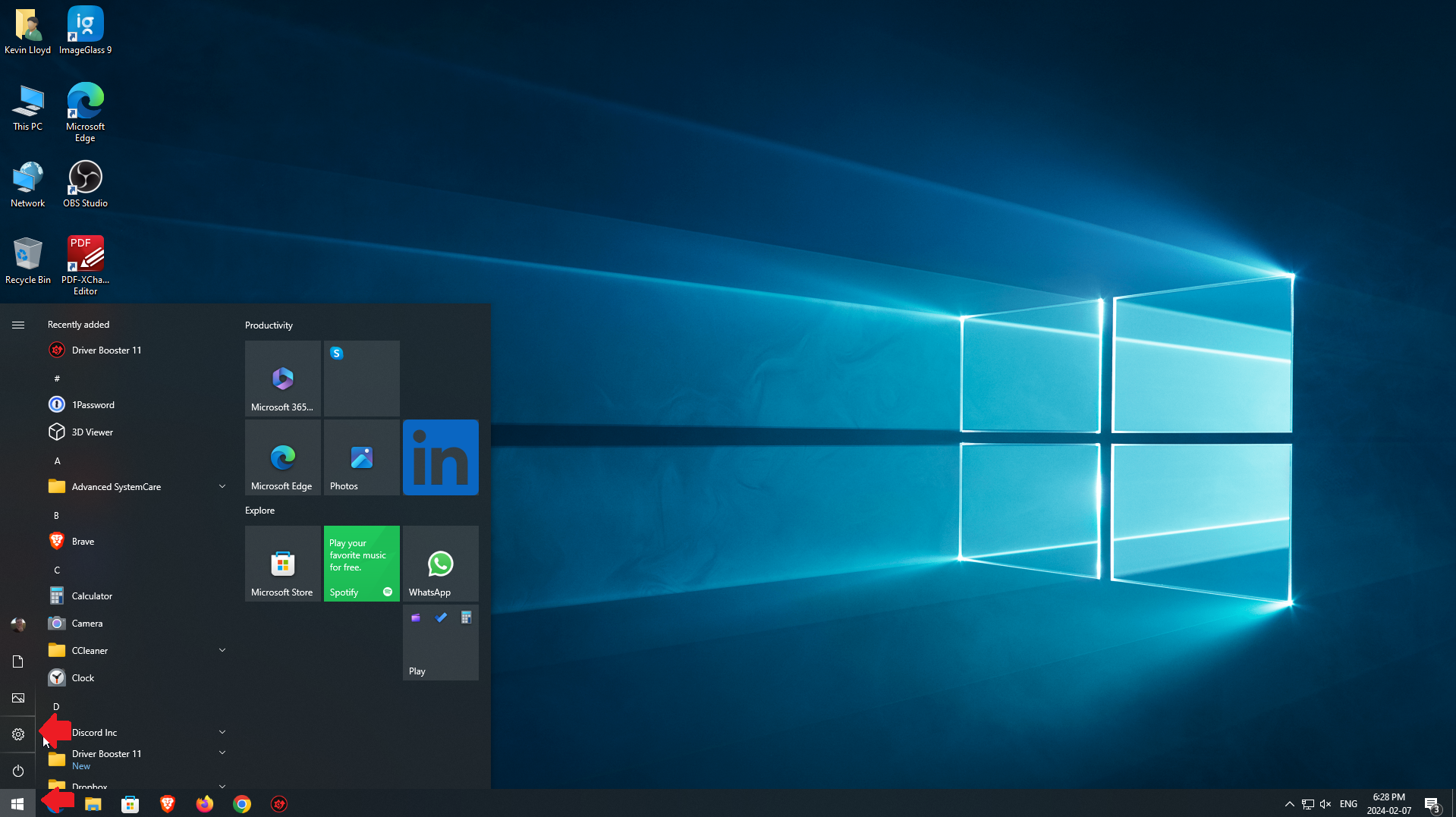Open Settings gear in Start menu sidebar

[18, 734]
